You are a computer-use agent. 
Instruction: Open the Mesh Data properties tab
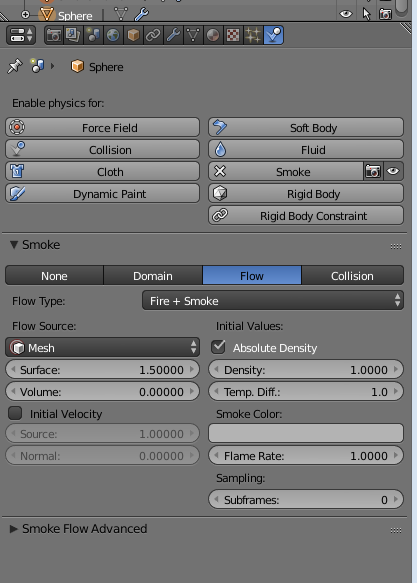tap(193, 35)
